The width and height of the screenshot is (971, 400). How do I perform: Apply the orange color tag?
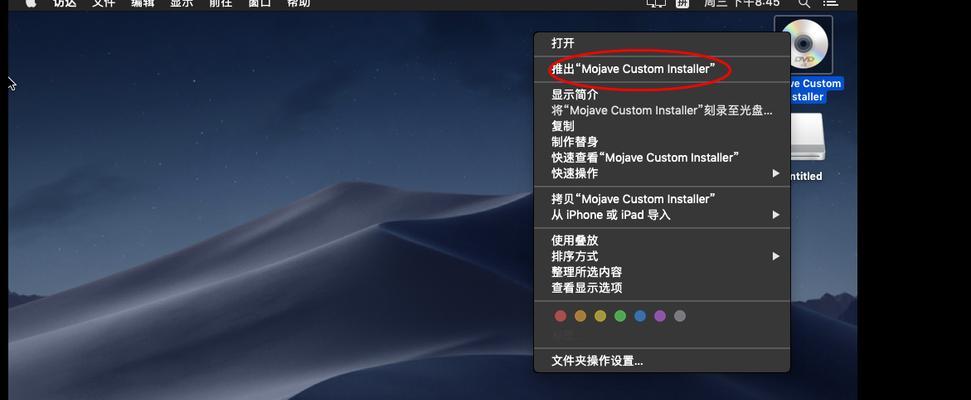click(x=580, y=316)
